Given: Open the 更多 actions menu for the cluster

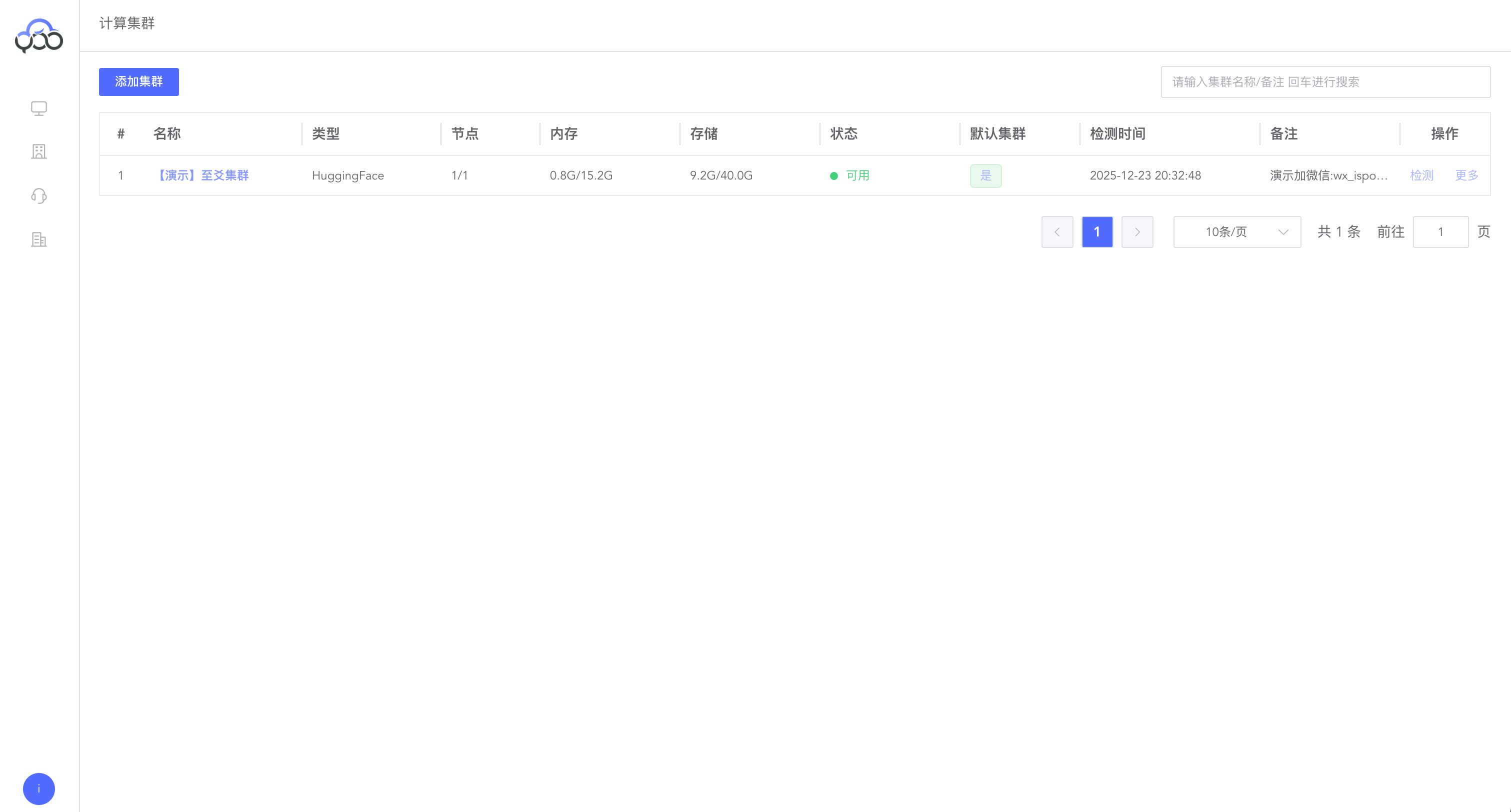Looking at the screenshot, I should (x=1466, y=175).
